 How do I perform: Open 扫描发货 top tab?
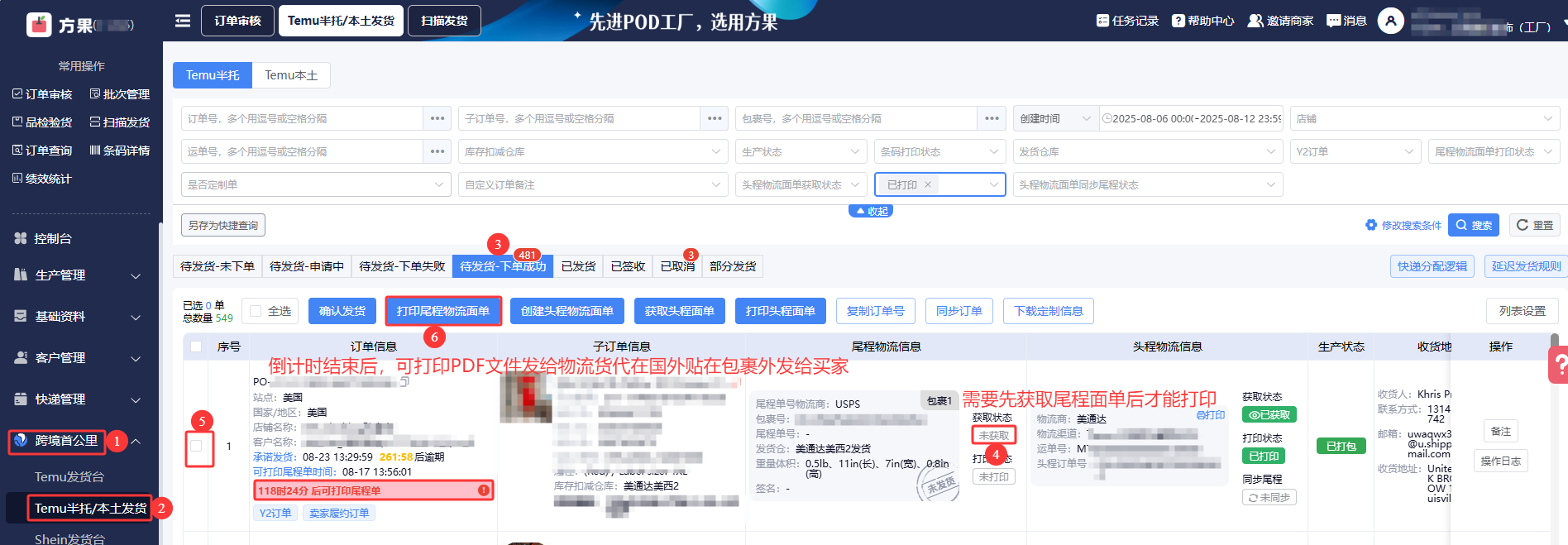click(445, 21)
